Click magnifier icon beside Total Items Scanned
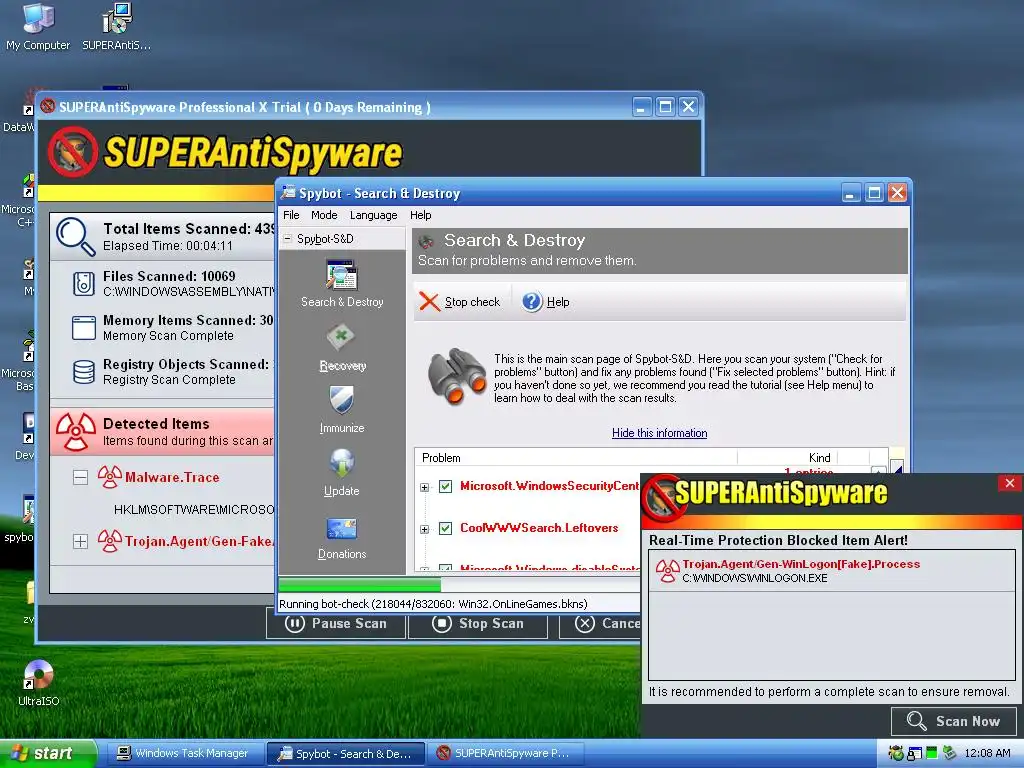The height and width of the screenshot is (768, 1024). (75, 236)
